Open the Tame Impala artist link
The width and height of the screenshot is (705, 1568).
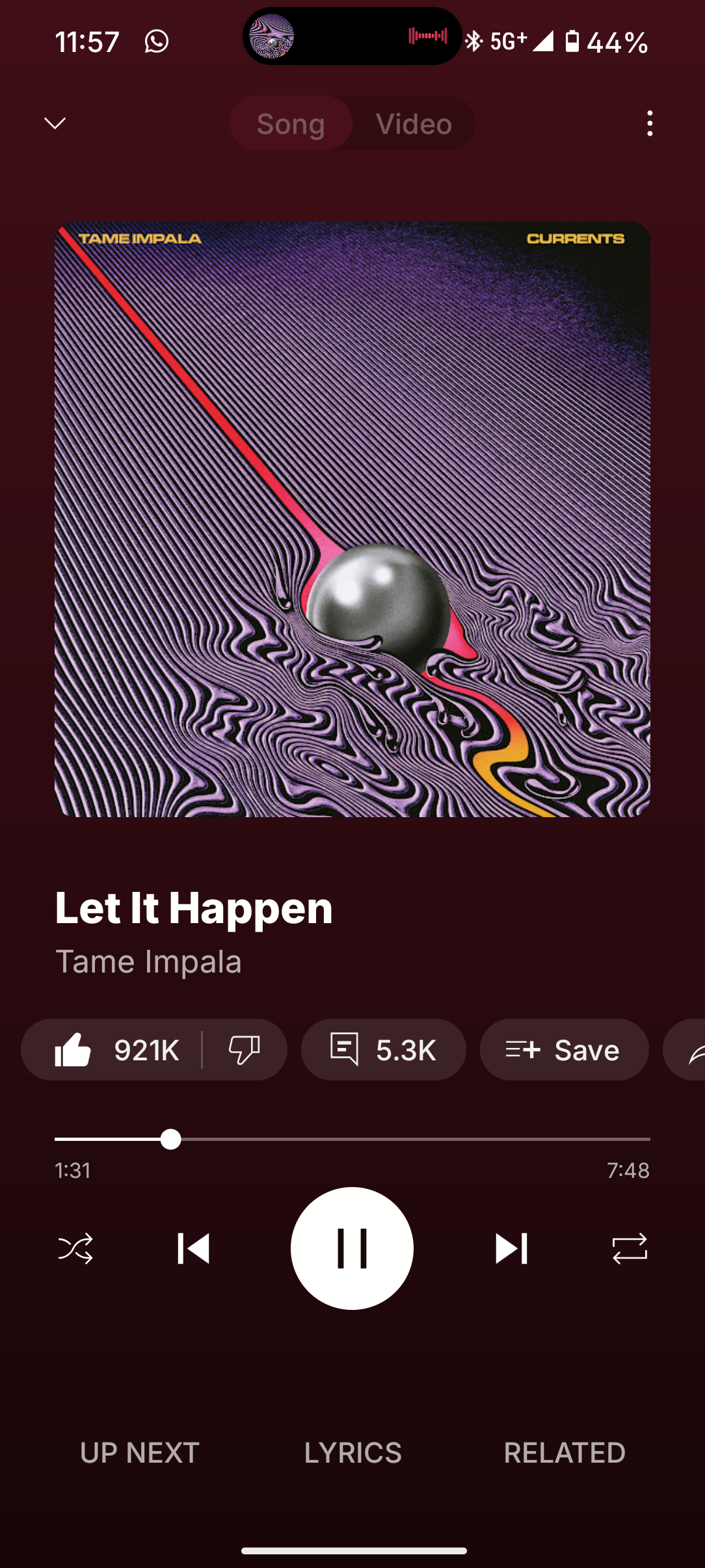148,961
